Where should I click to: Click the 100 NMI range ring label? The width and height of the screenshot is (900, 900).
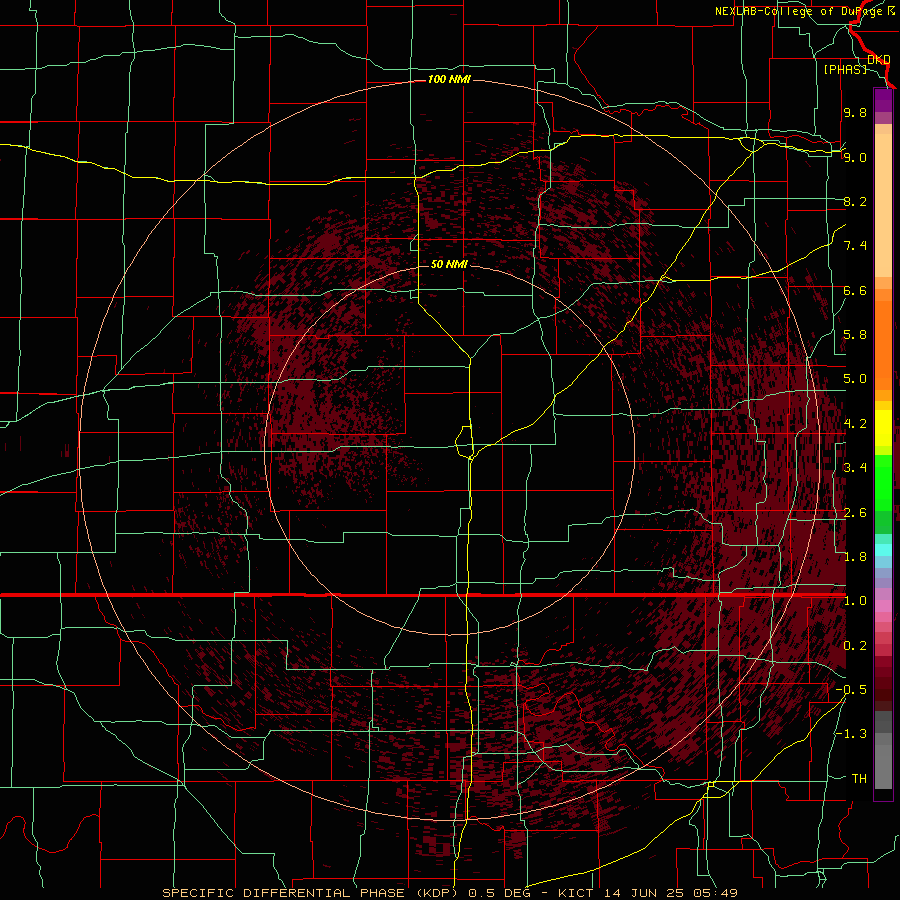449,79
